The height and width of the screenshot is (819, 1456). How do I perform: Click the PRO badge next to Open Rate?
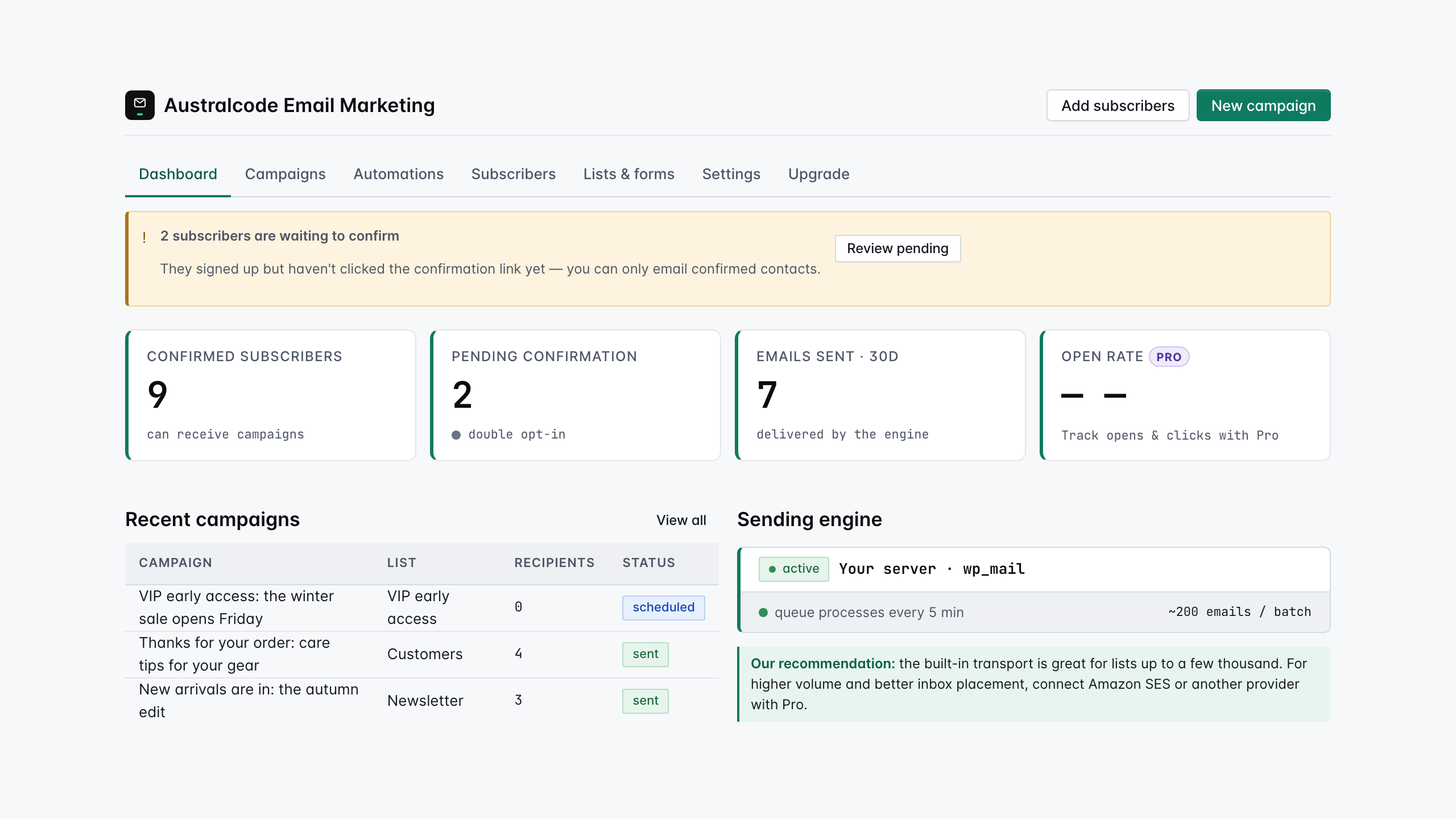coord(1169,357)
